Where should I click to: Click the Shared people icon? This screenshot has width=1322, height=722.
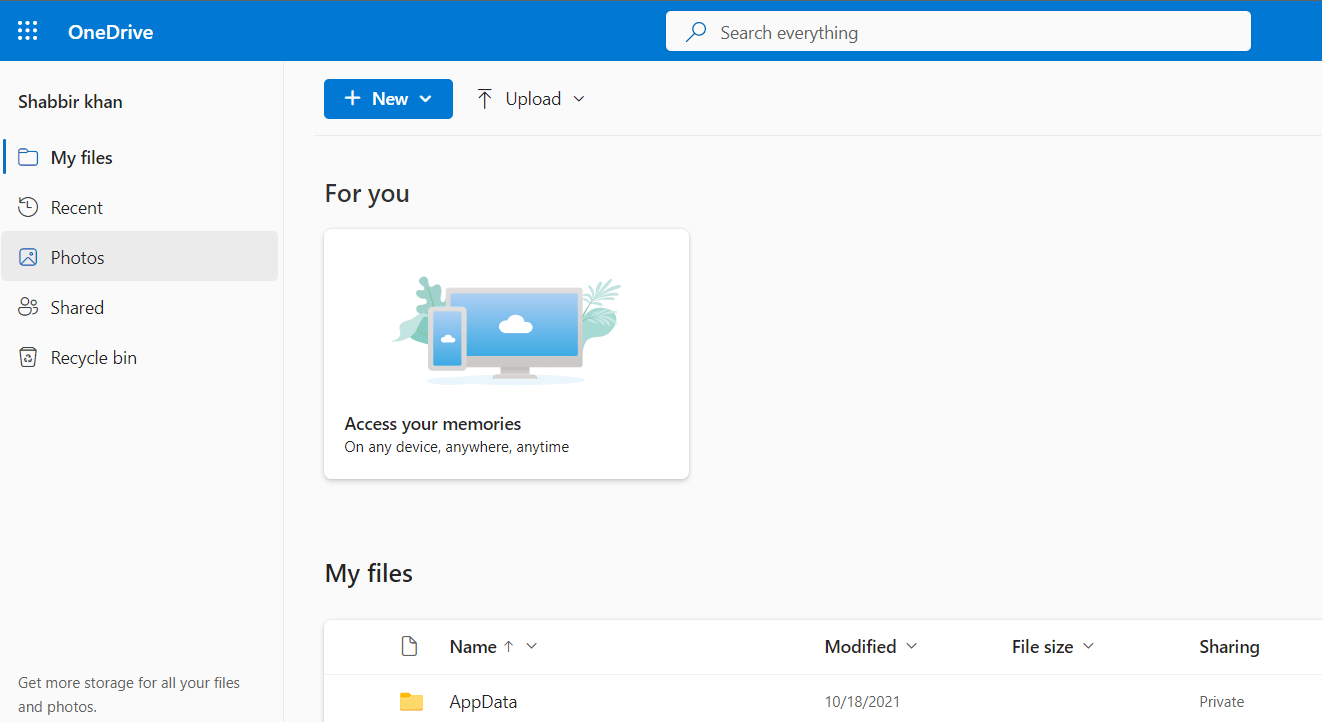click(x=29, y=306)
